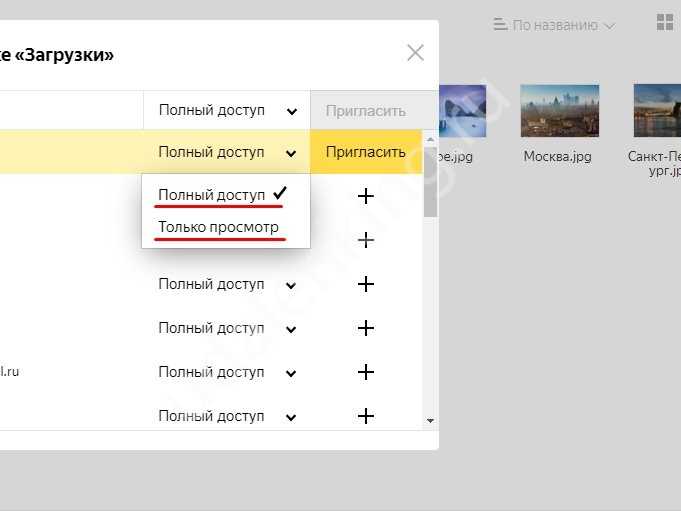Click the contacts list scrollbar down arrow

click(430, 420)
